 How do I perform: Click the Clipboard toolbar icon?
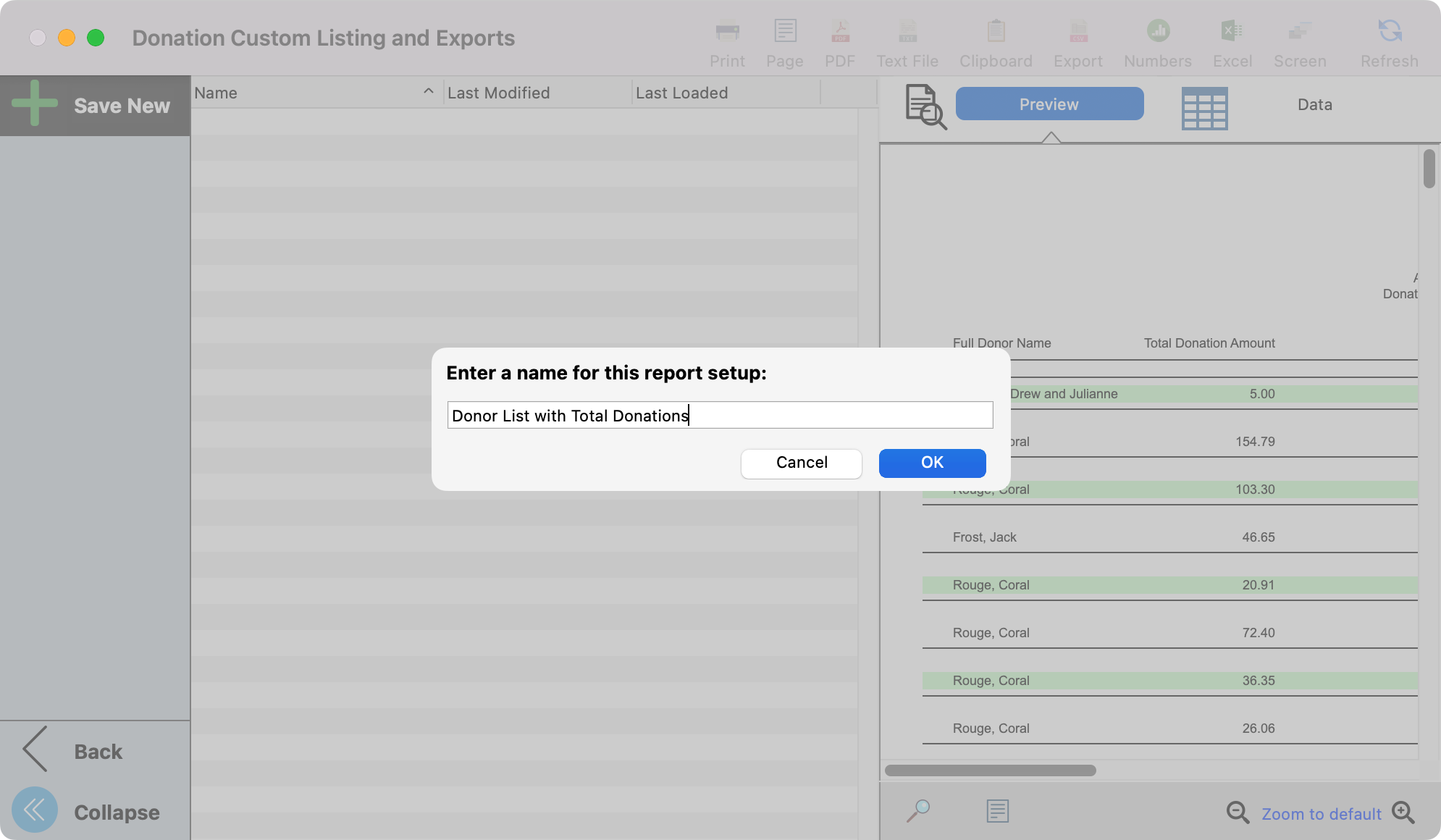(996, 32)
